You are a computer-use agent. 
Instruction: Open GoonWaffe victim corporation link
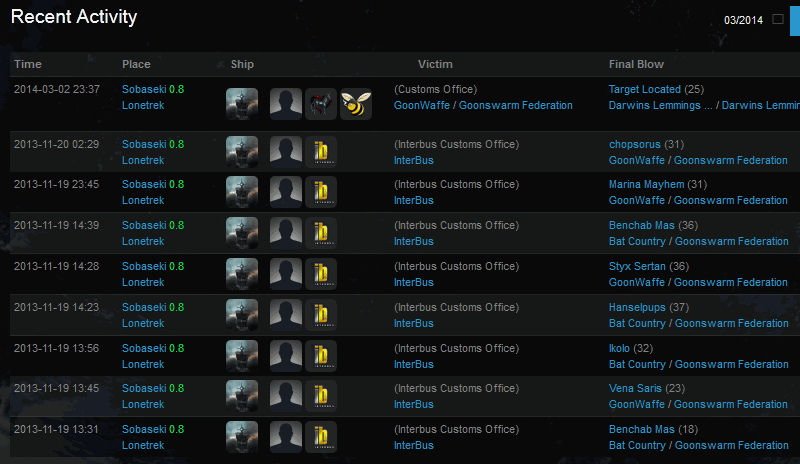(x=421, y=106)
